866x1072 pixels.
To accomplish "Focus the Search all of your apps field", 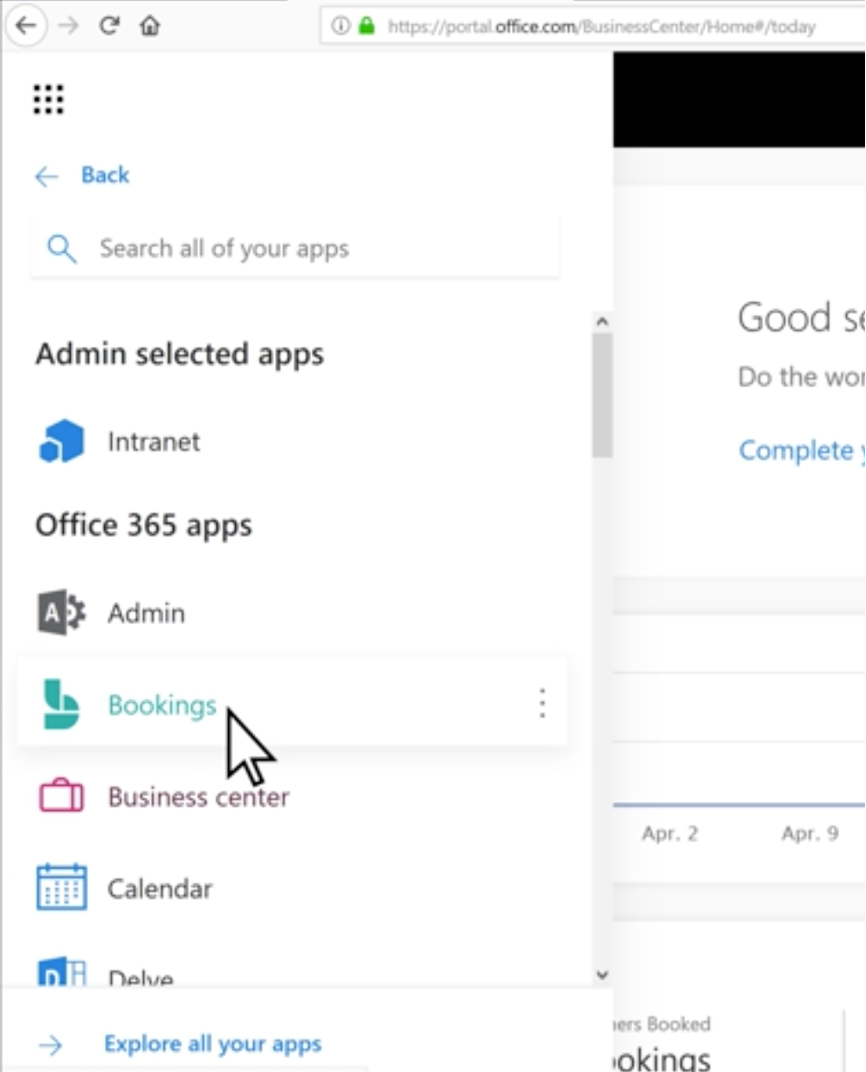I will pyautogui.click(x=295, y=248).
